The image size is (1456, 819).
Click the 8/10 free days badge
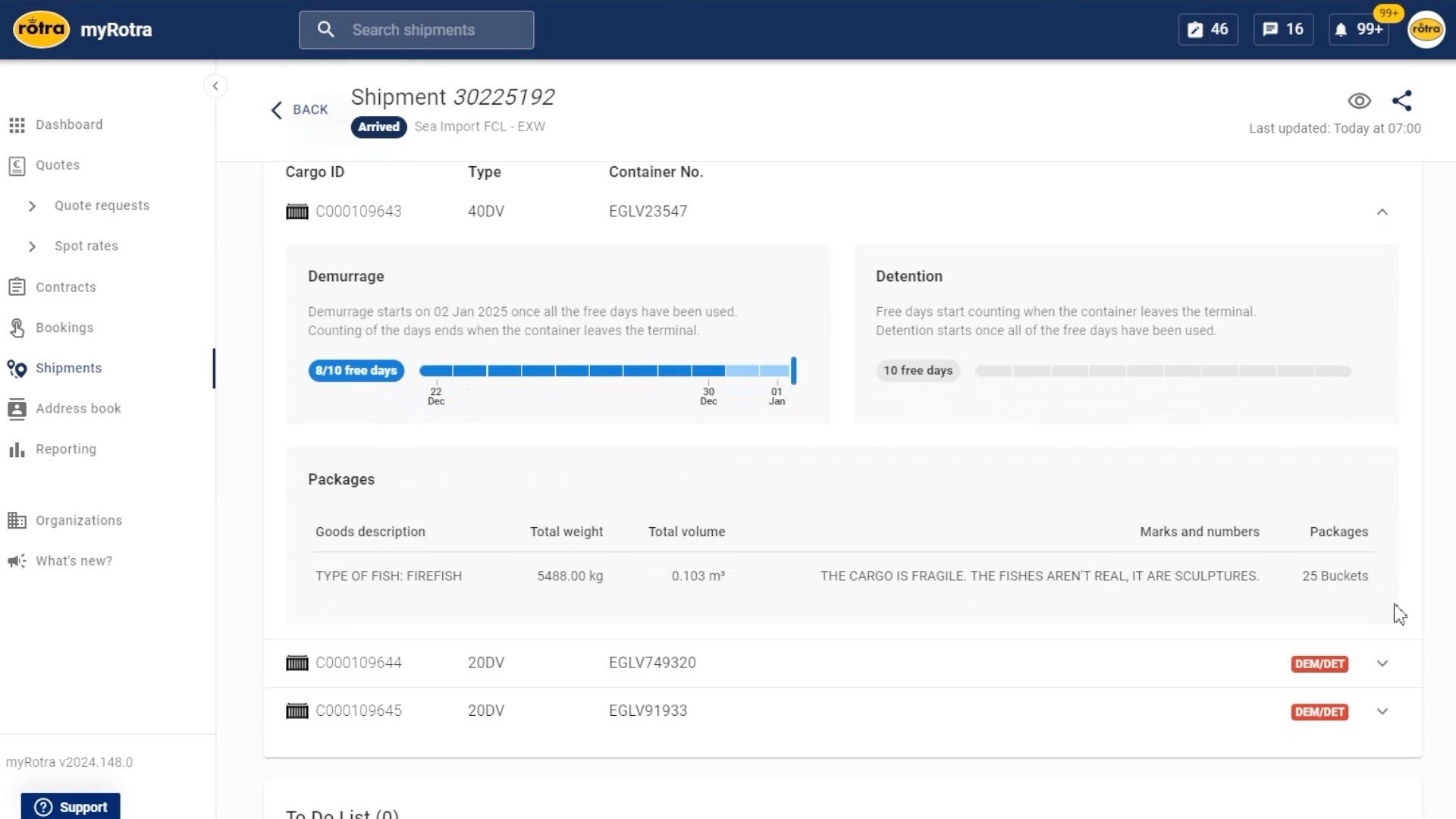(x=356, y=371)
